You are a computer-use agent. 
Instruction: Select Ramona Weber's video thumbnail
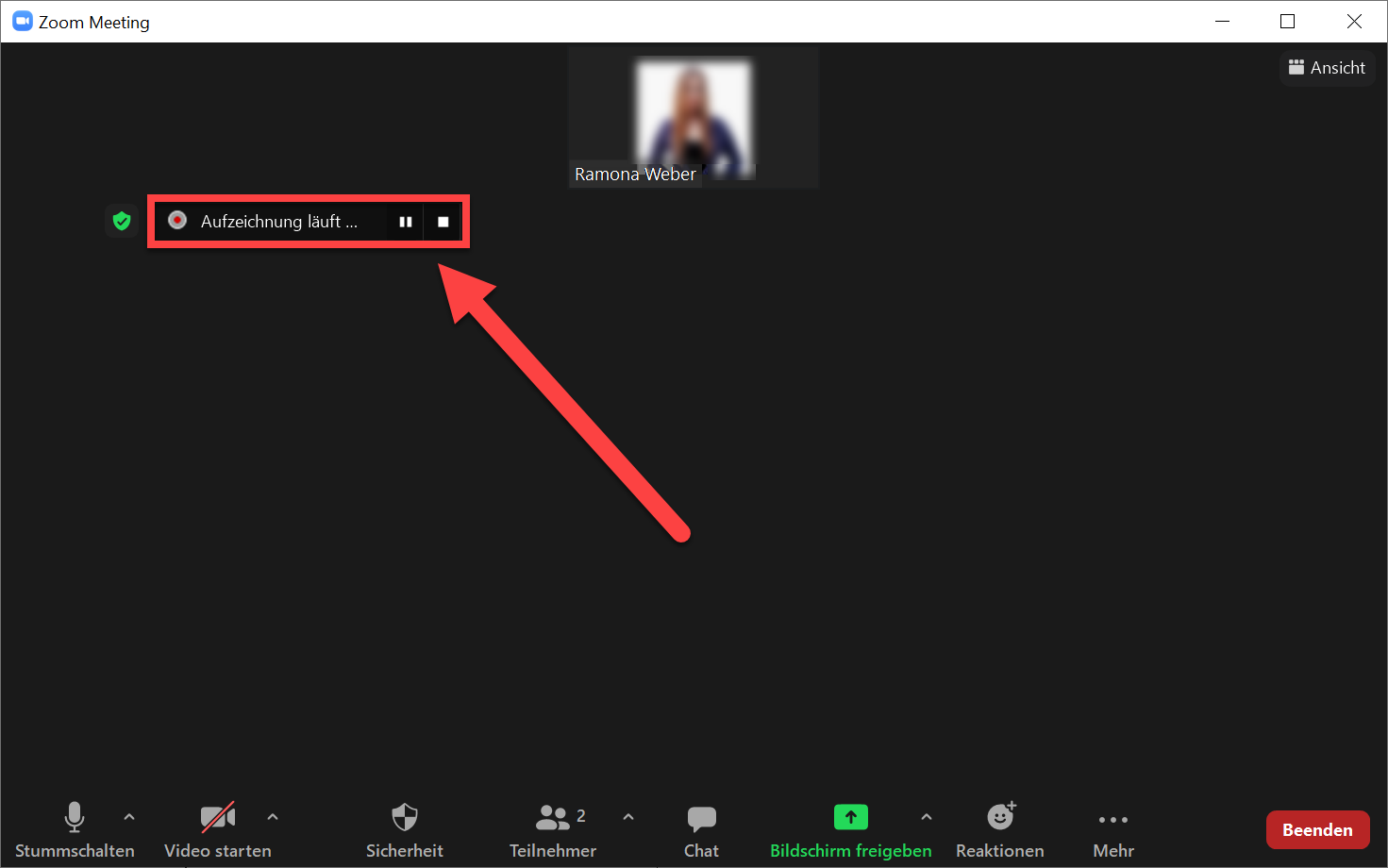tap(694, 118)
